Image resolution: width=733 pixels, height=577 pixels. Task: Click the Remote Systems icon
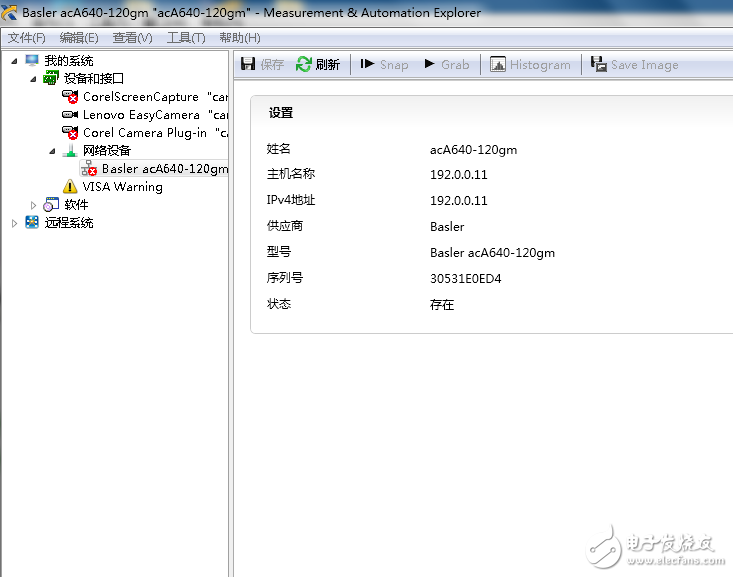coord(32,222)
